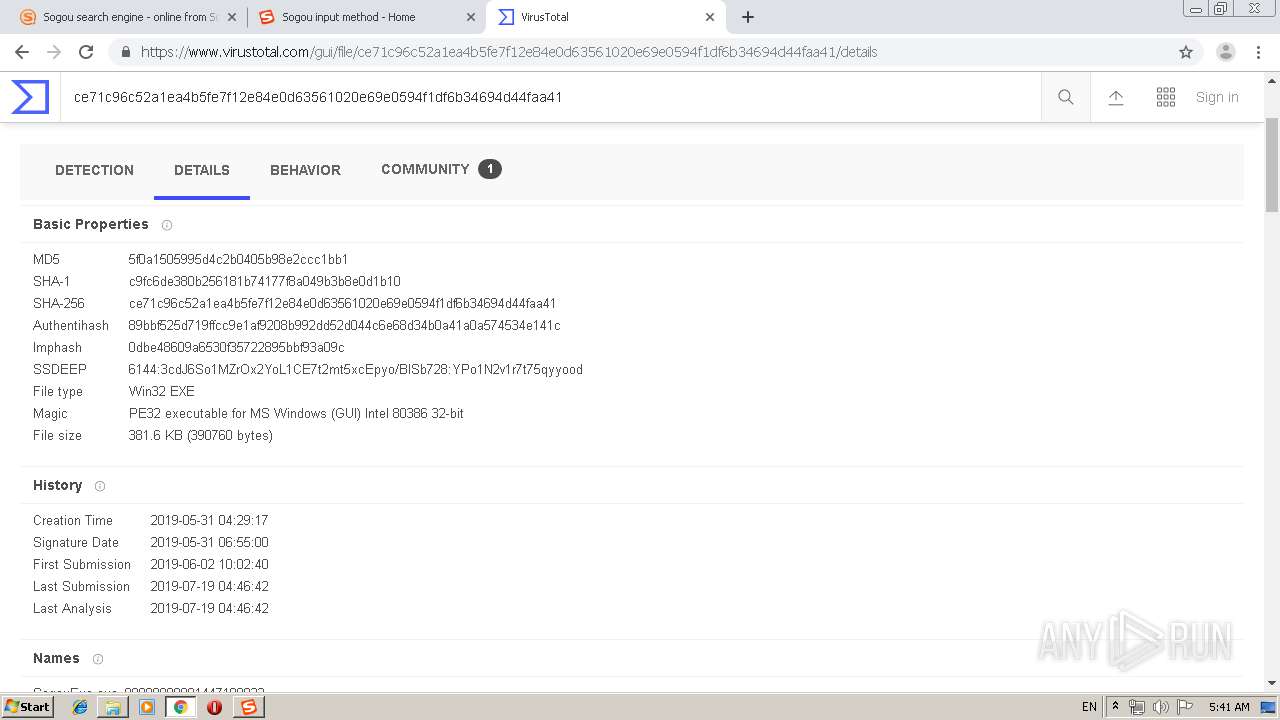Go back in browser
The width and height of the screenshot is (1280, 720).
coord(22,52)
